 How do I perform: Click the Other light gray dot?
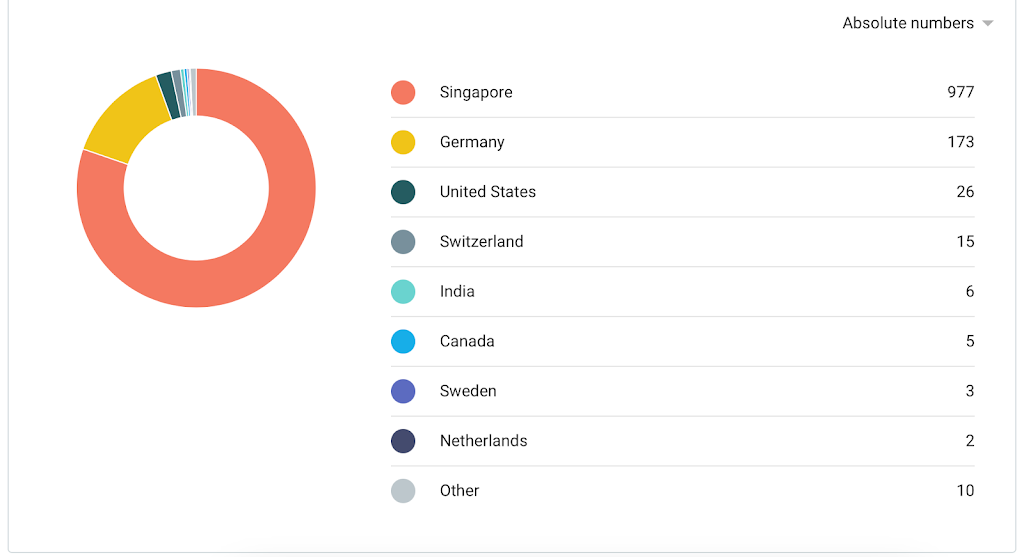[x=403, y=491]
